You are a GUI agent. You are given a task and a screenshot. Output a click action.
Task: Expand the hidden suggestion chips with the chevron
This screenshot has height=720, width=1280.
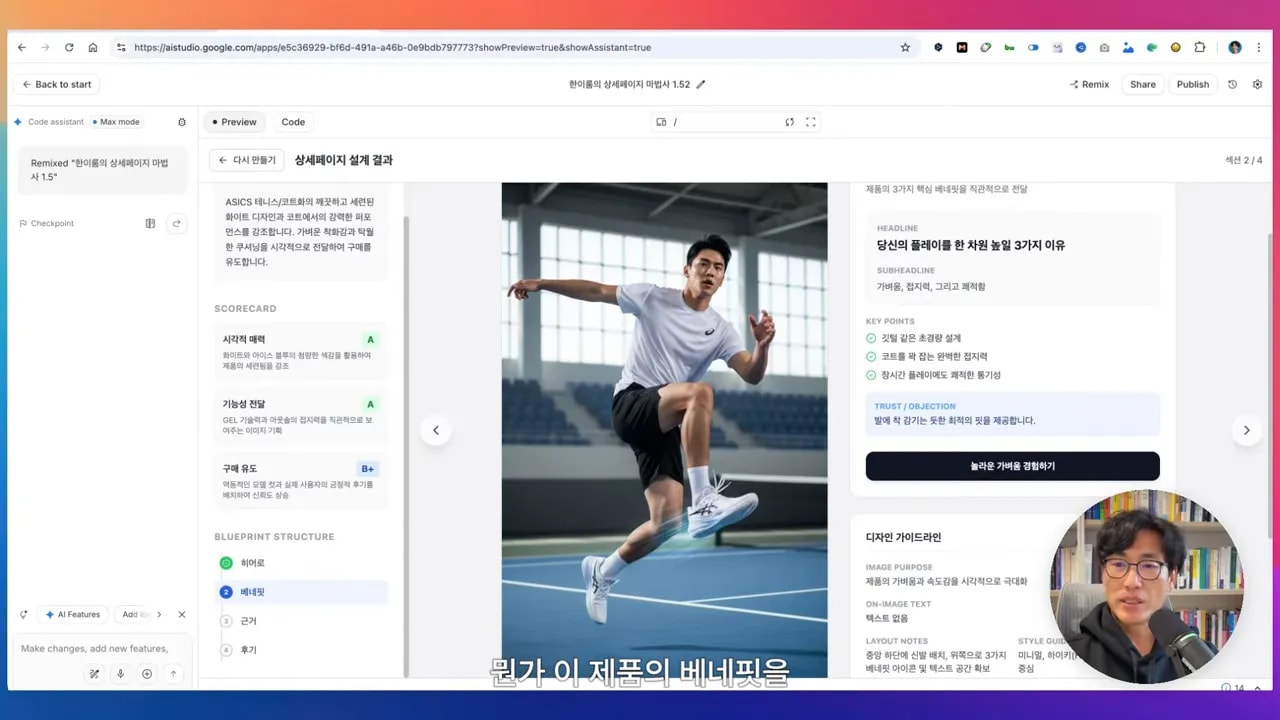(159, 614)
